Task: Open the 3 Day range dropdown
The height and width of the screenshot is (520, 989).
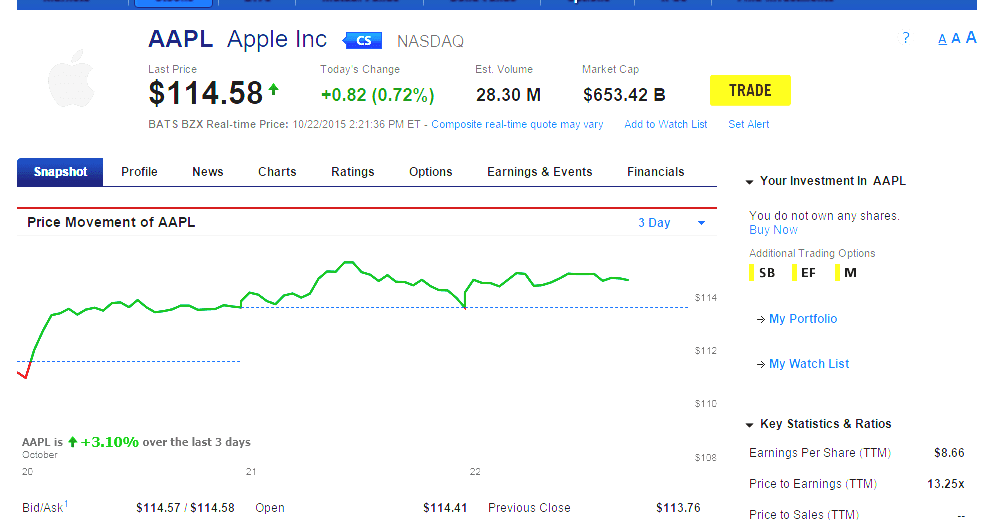Action: click(672, 223)
